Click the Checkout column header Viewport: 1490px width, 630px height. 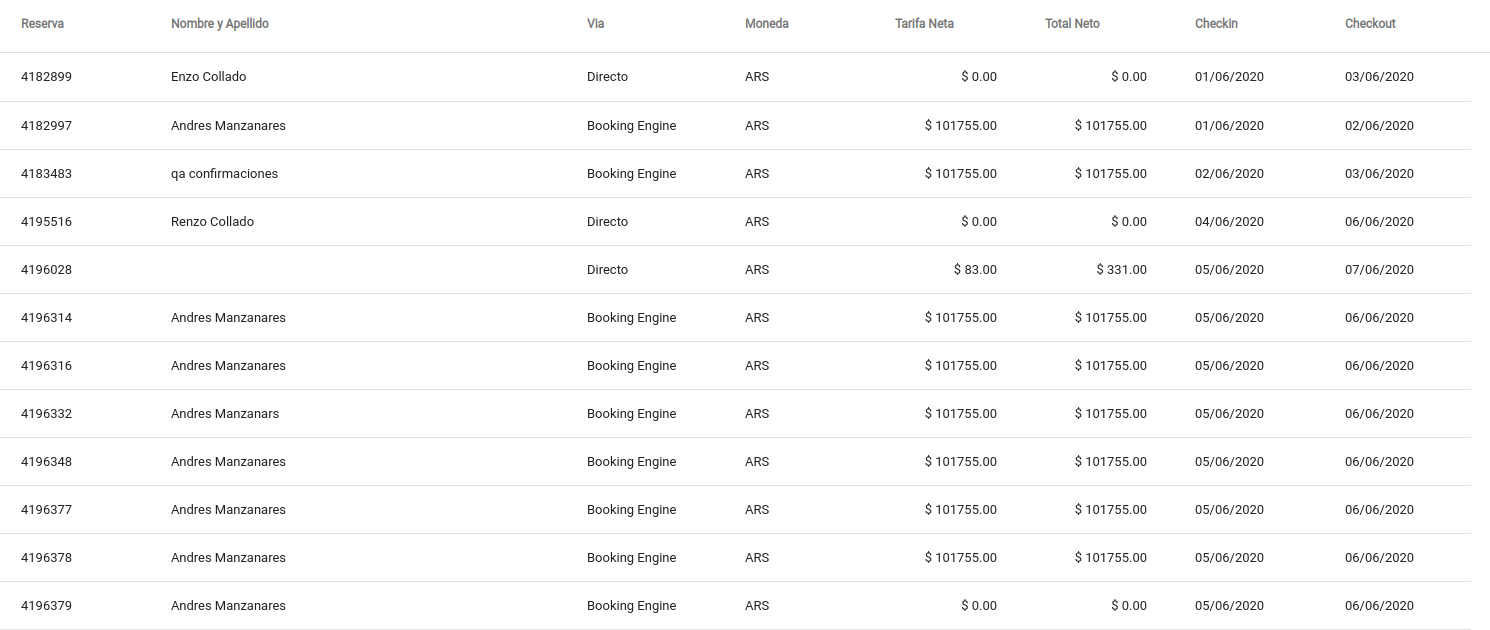point(1370,24)
